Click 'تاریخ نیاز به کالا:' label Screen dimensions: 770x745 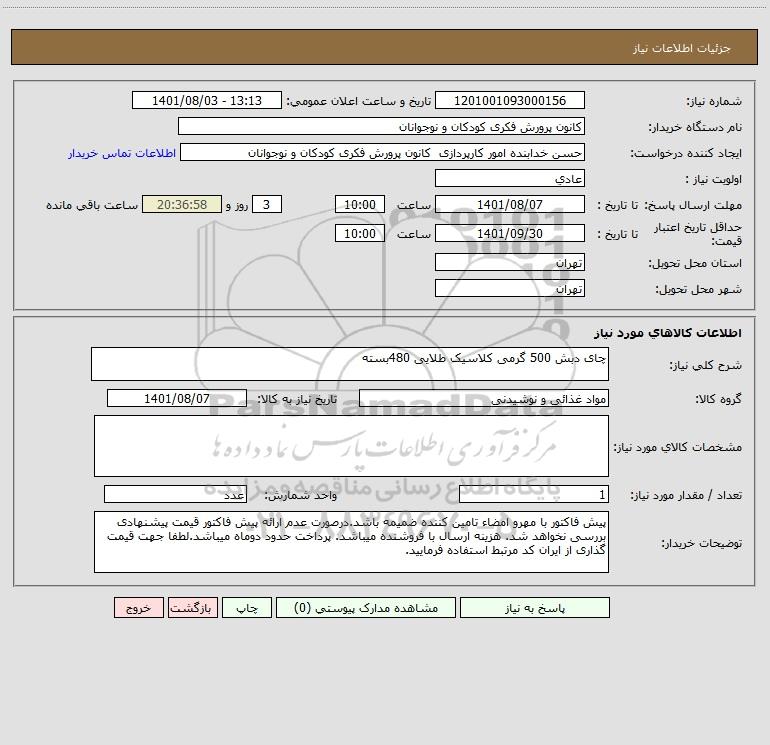297,399
